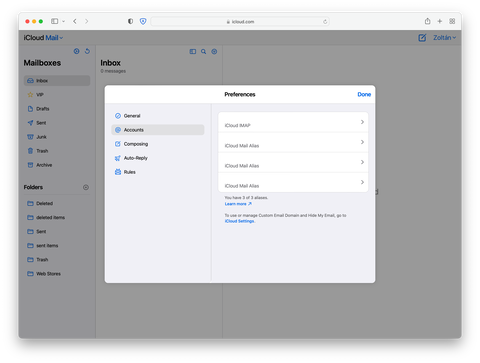Open the Junk mailbox

(57, 137)
